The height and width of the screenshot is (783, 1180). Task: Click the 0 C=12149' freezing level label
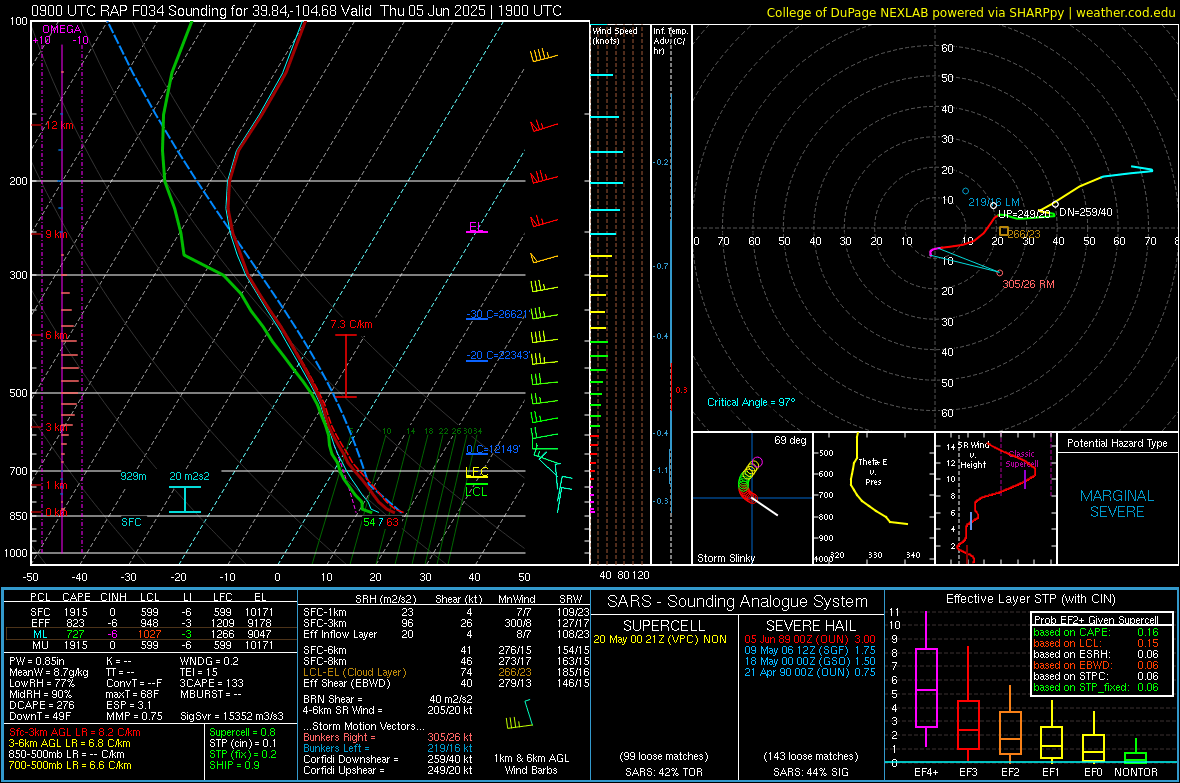(x=493, y=449)
